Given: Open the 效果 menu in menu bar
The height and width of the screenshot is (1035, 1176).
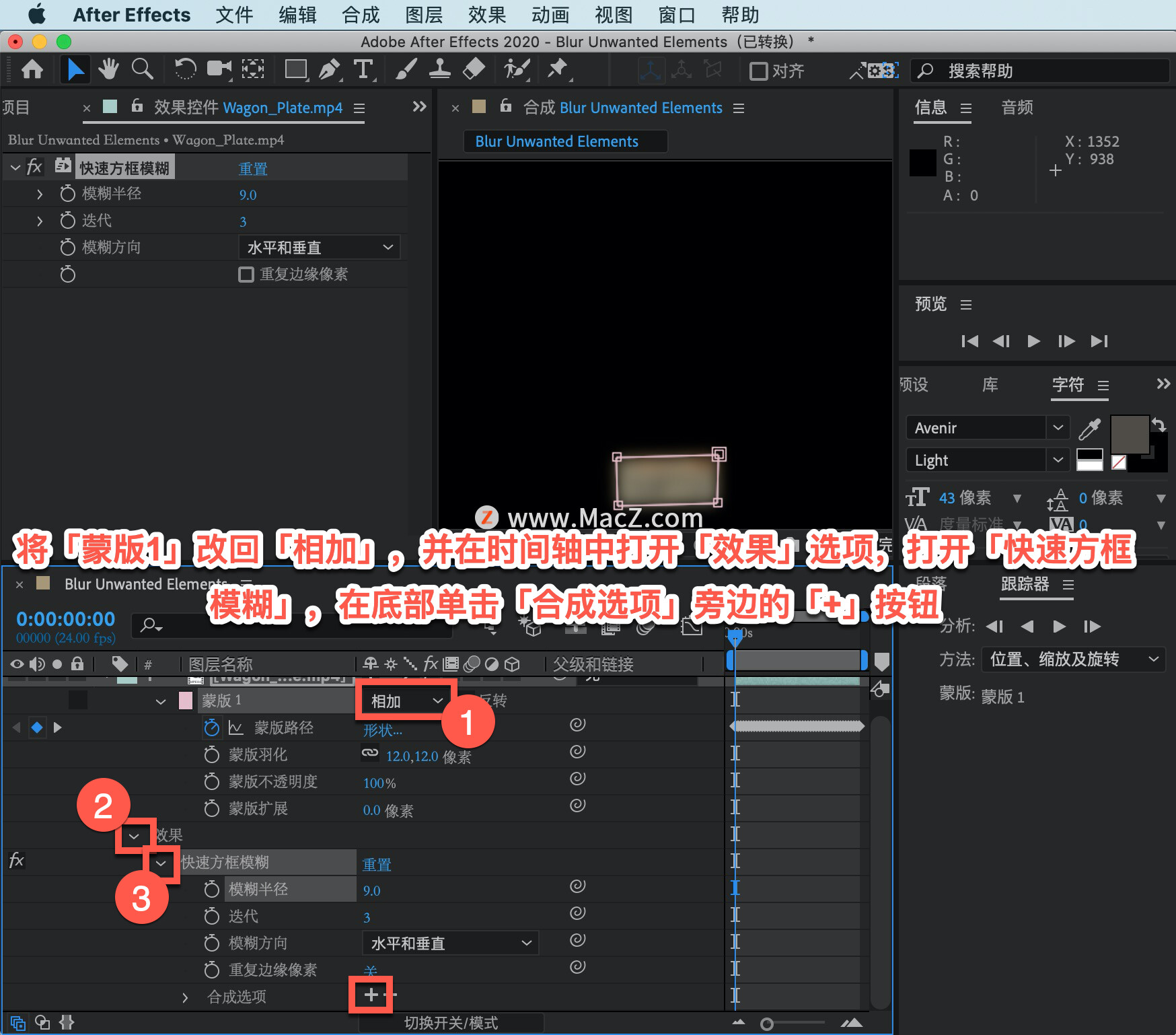Looking at the screenshot, I should (x=487, y=15).
